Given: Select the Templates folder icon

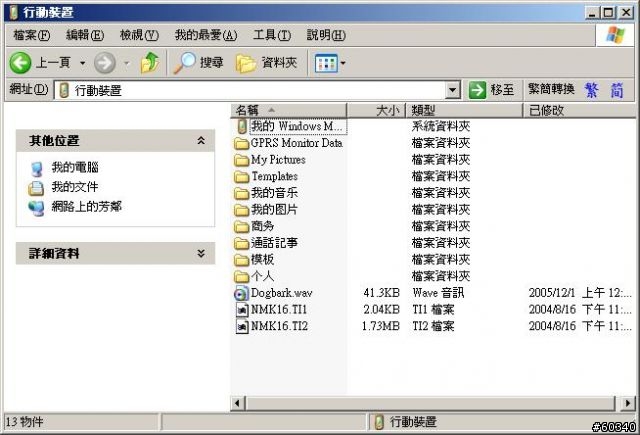Looking at the screenshot, I should [242, 177].
